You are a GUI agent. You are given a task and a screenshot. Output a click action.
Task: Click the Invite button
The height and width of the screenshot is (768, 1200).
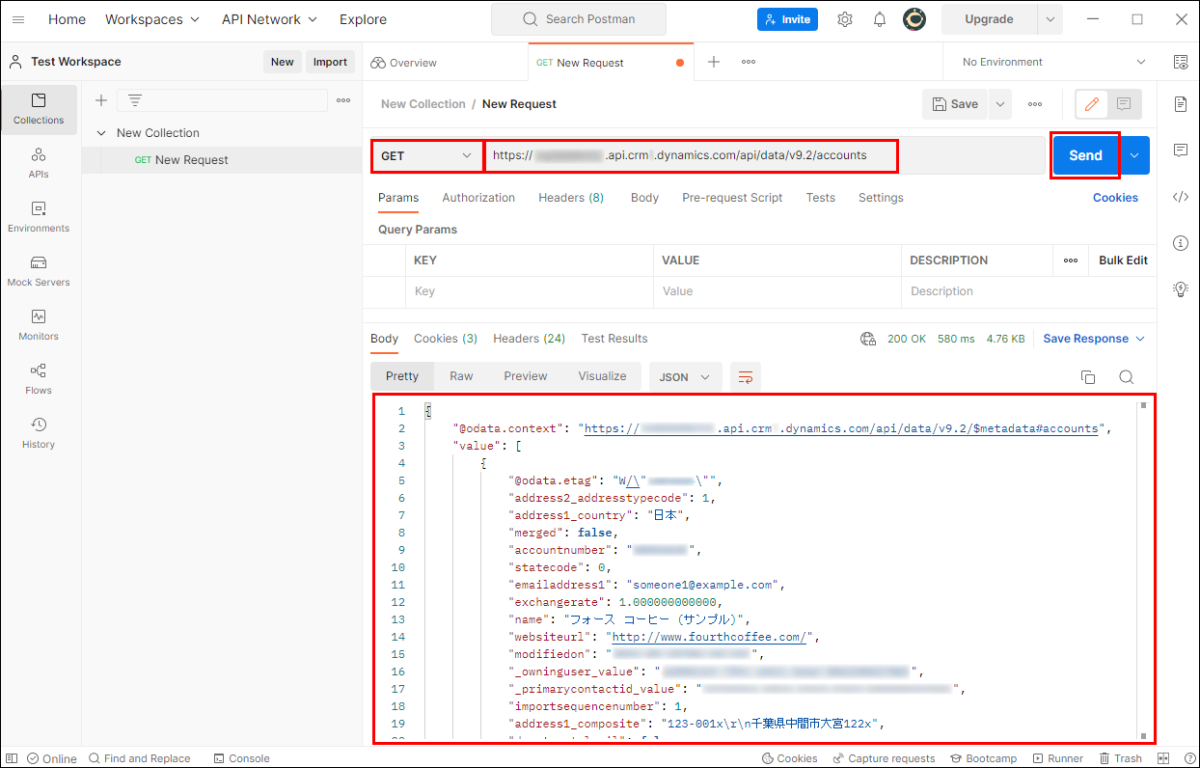click(x=788, y=19)
